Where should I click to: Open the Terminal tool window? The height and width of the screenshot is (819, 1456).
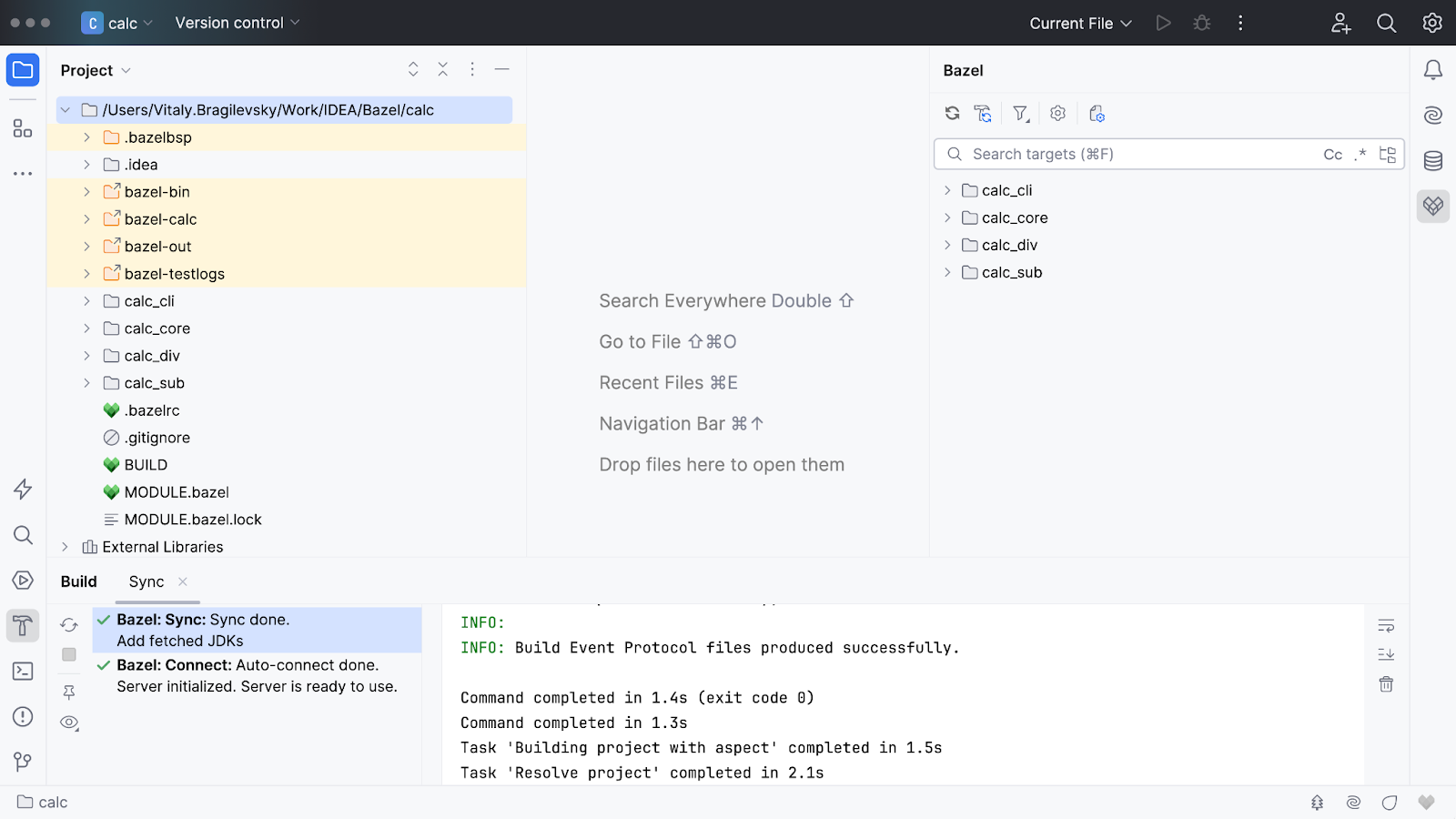click(23, 672)
